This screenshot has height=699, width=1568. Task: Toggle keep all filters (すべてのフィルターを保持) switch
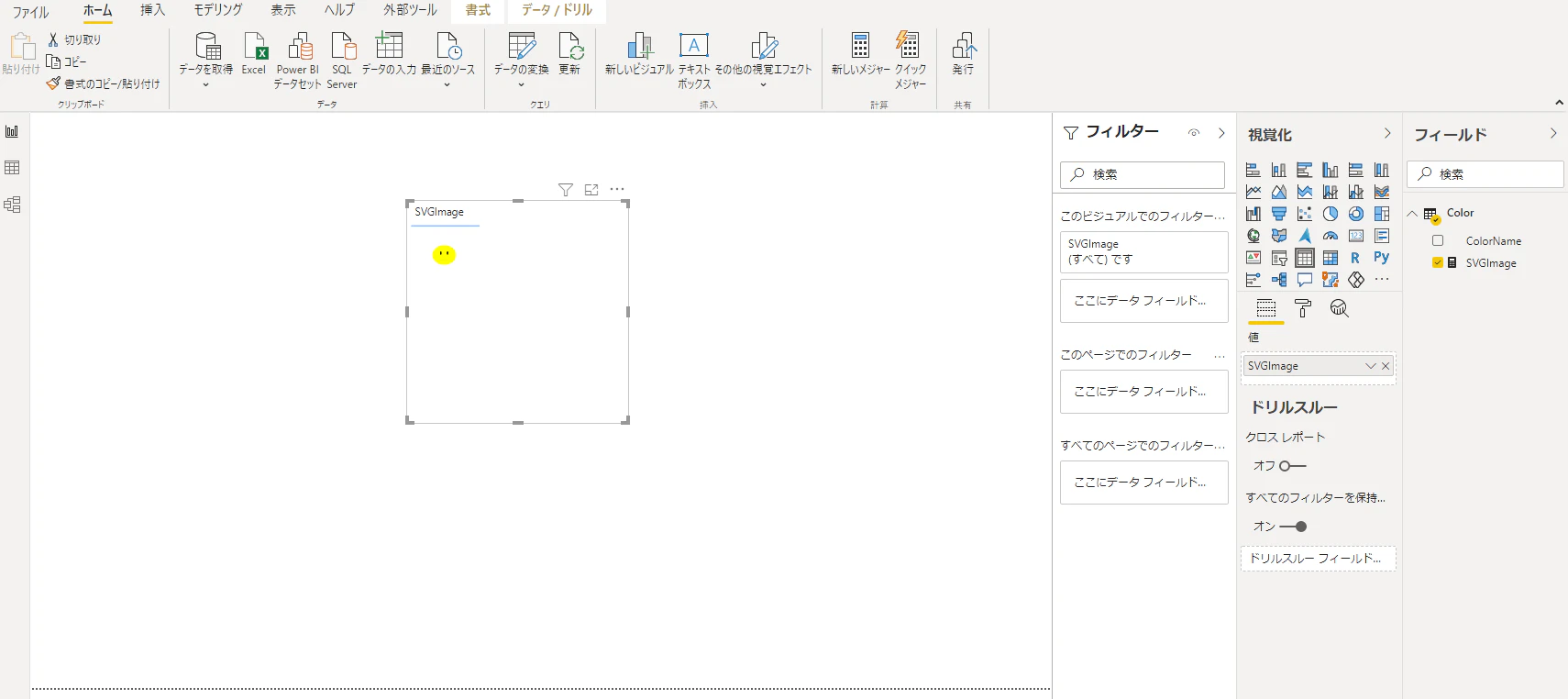coord(1293,527)
